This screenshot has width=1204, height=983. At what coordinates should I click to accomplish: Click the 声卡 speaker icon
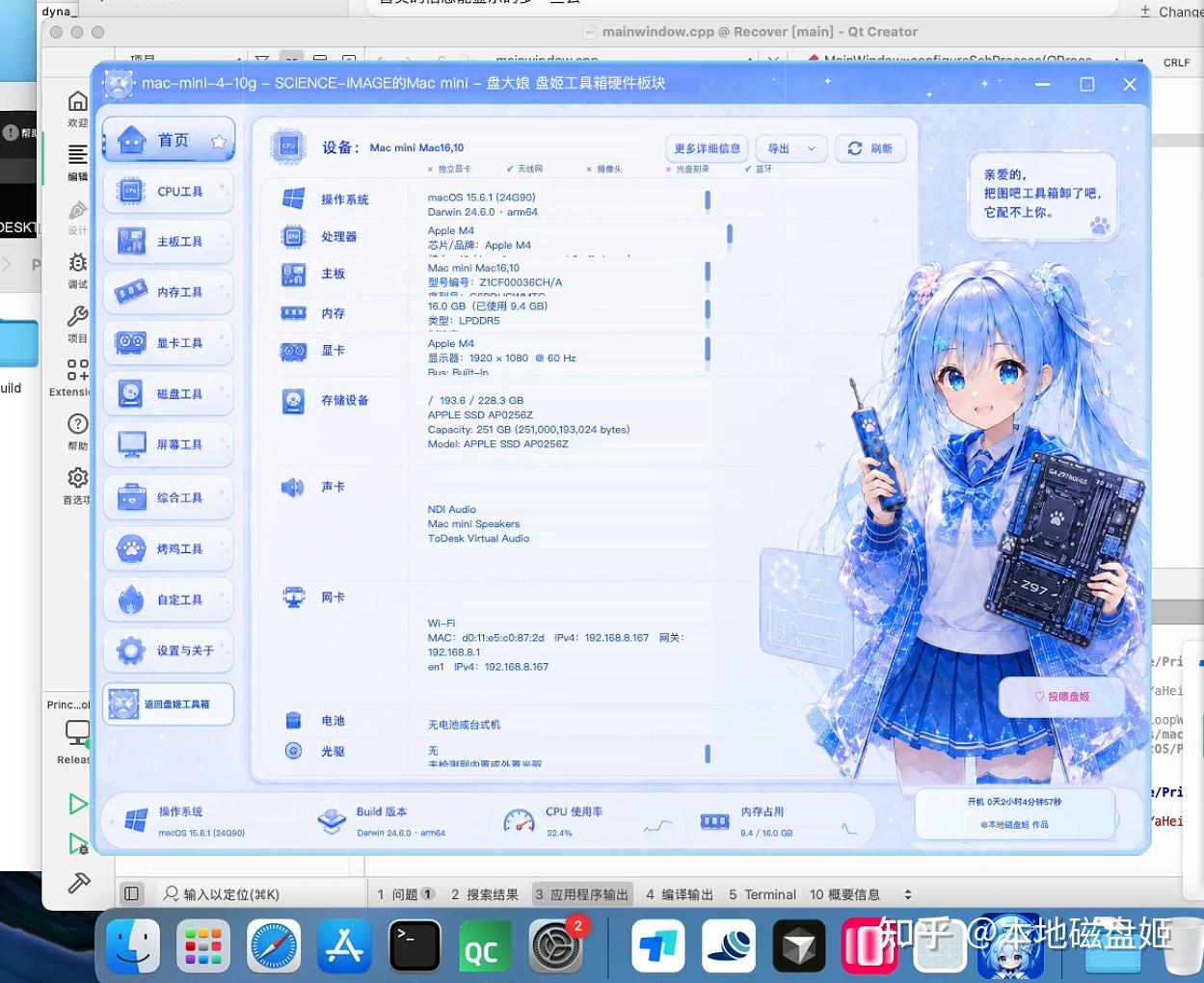pos(292,488)
